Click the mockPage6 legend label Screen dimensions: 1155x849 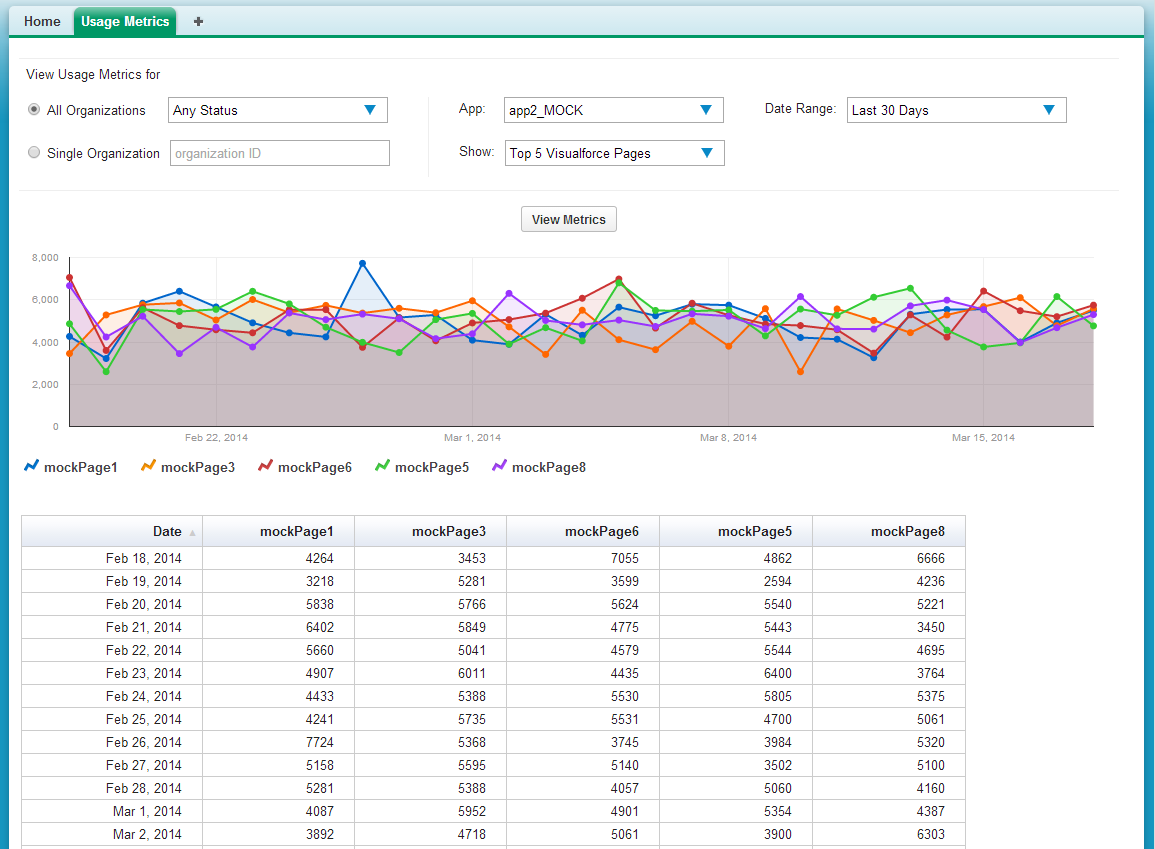click(x=315, y=468)
